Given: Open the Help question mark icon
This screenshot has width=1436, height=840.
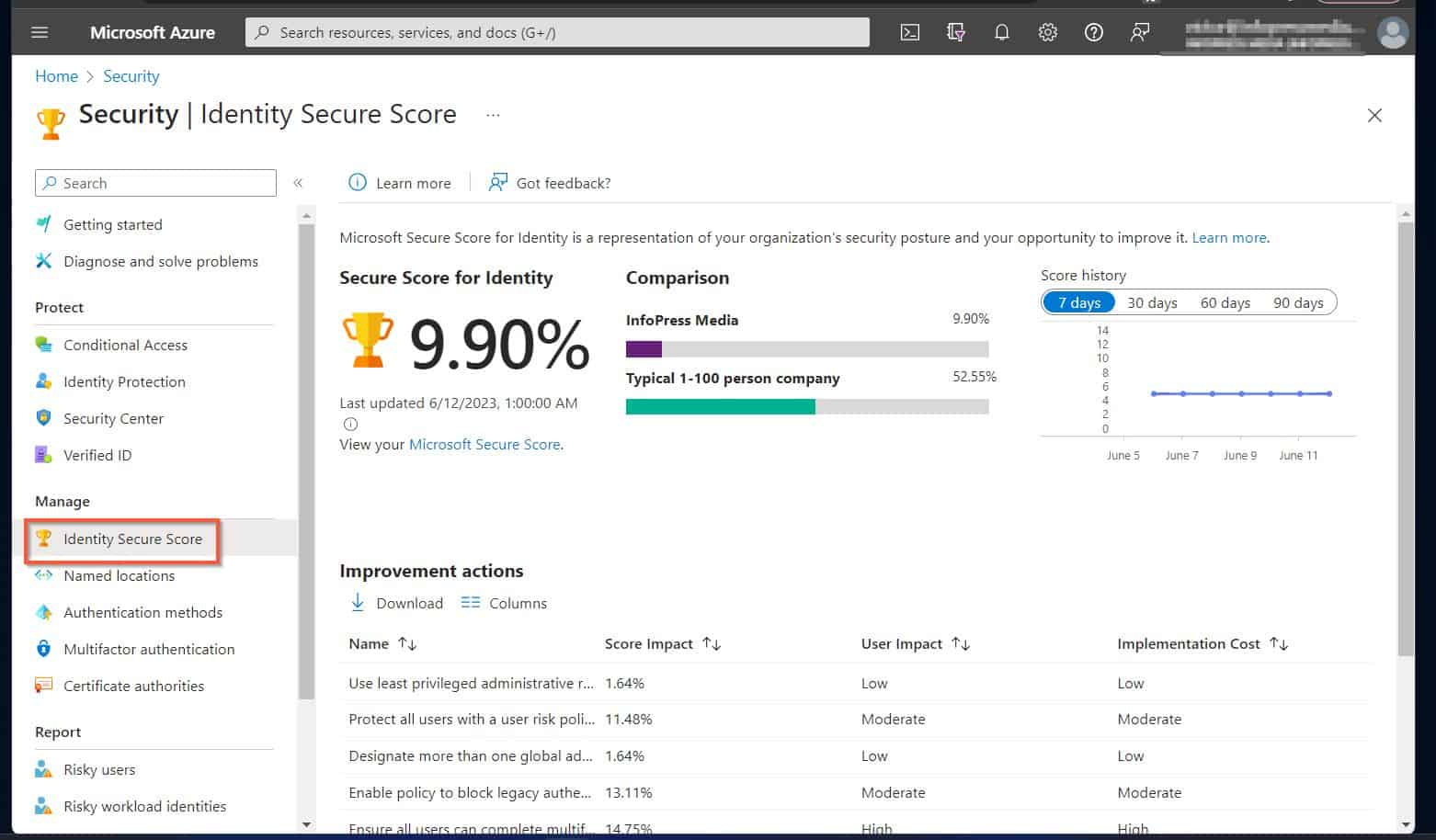Looking at the screenshot, I should [1094, 32].
